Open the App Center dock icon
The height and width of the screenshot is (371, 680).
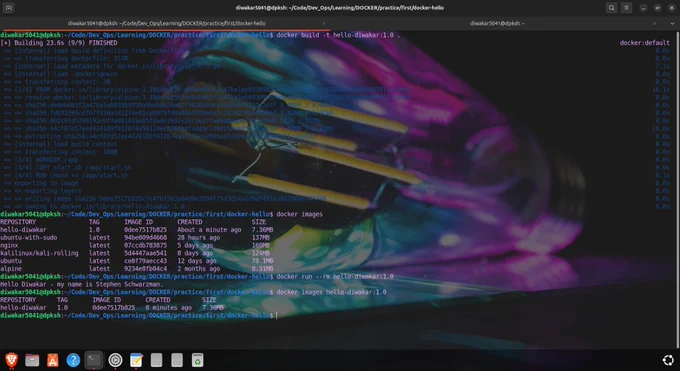pos(52,360)
